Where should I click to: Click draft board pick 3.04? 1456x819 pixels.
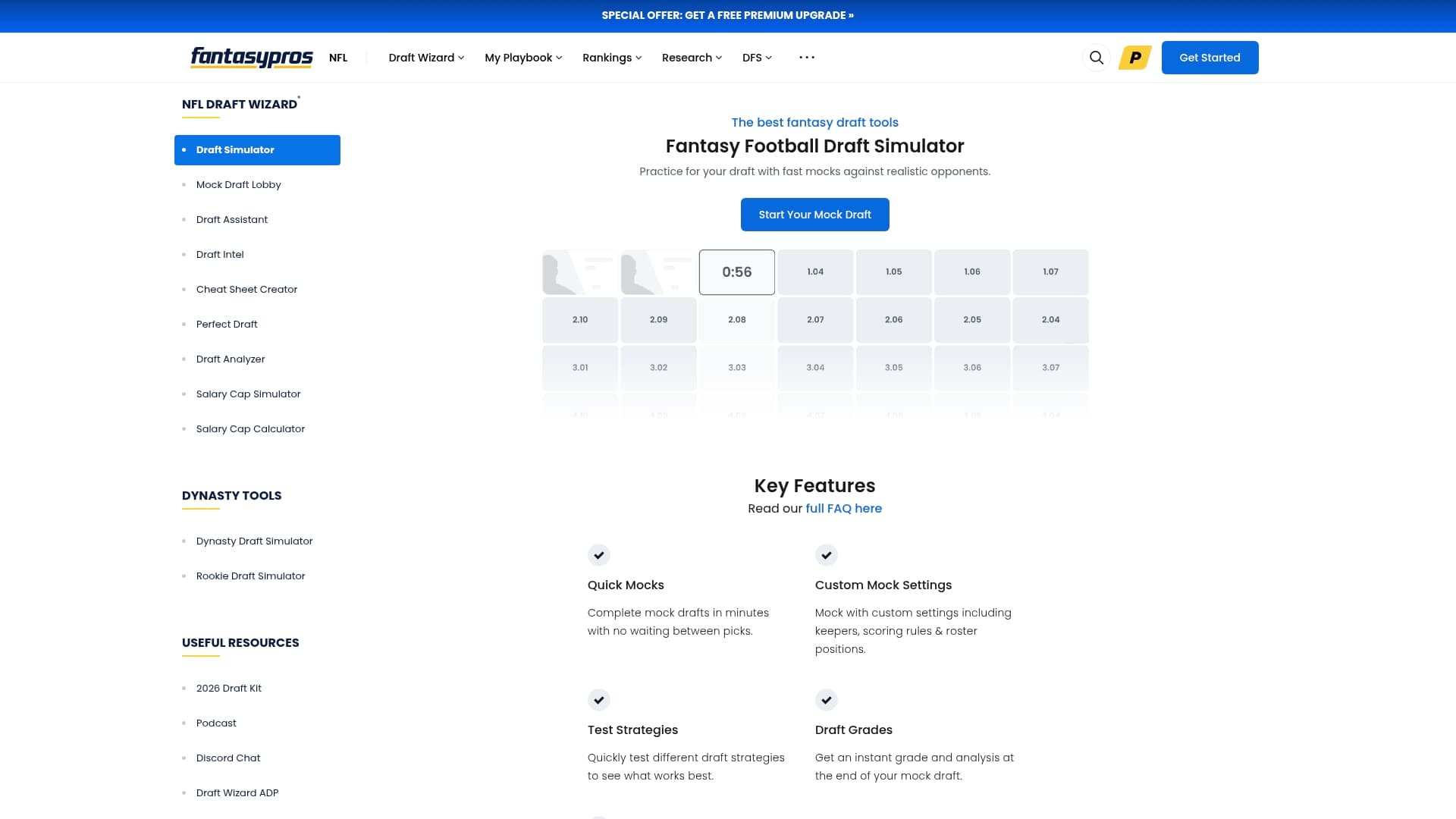[x=815, y=368]
